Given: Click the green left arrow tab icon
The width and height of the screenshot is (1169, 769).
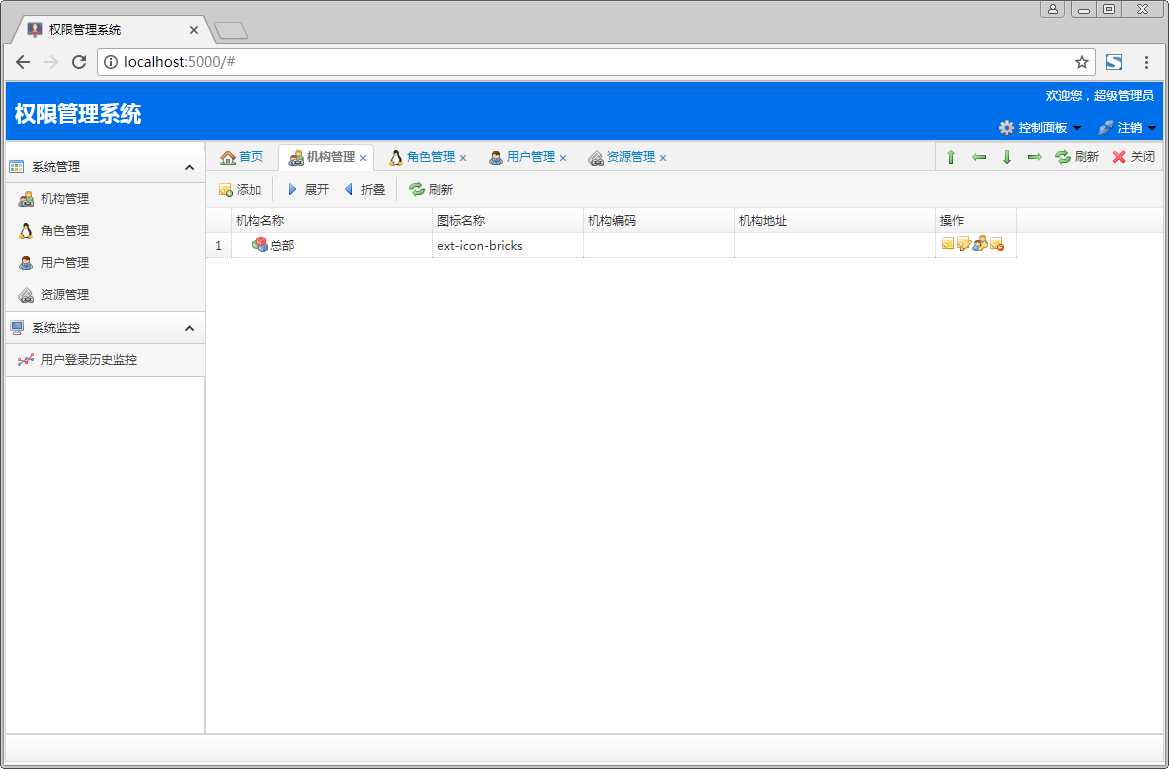Looking at the screenshot, I should [979, 157].
